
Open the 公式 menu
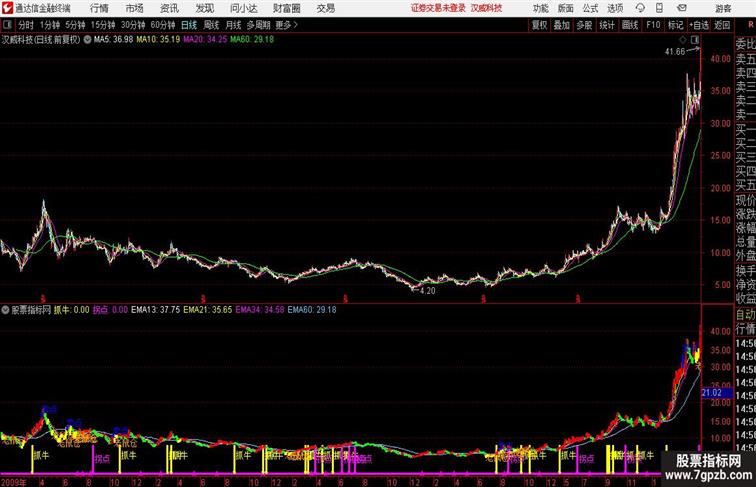coord(590,8)
